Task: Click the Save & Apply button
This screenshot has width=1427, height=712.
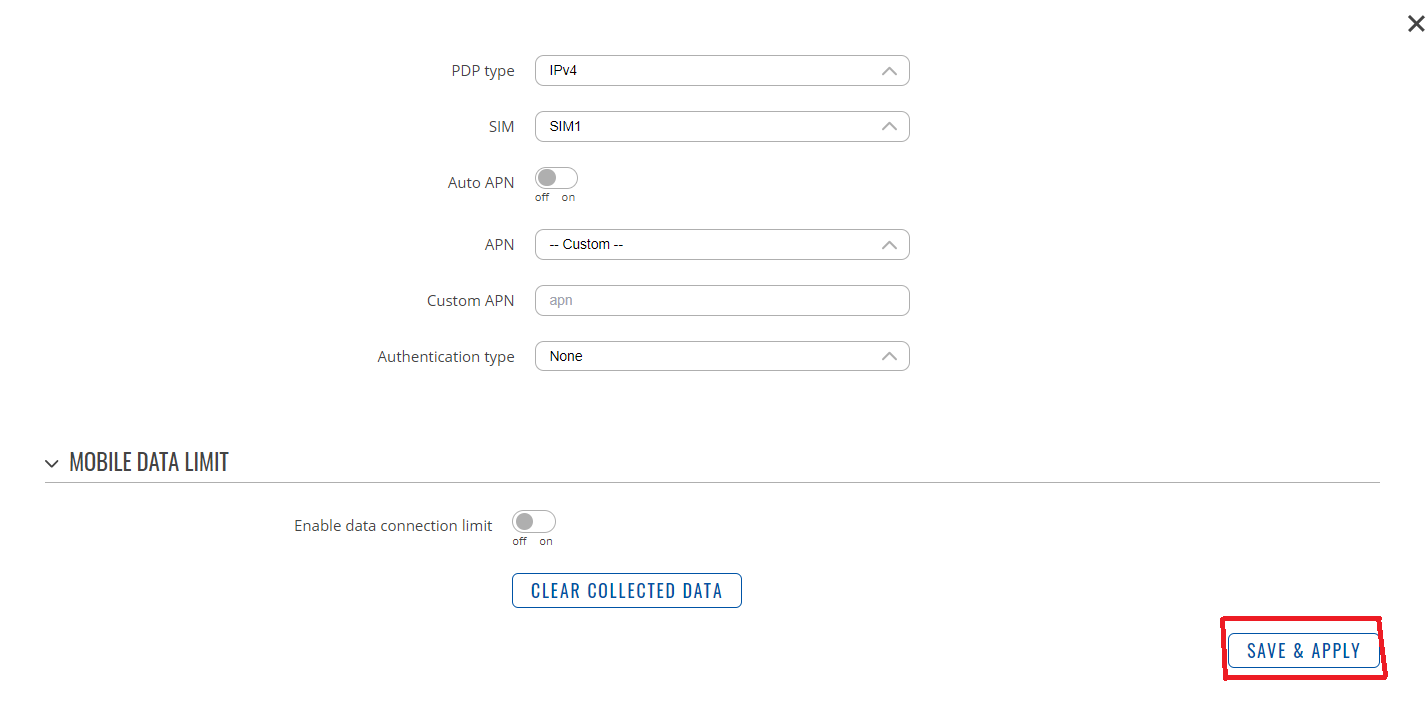Action: pyautogui.click(x=1303, y=651)
